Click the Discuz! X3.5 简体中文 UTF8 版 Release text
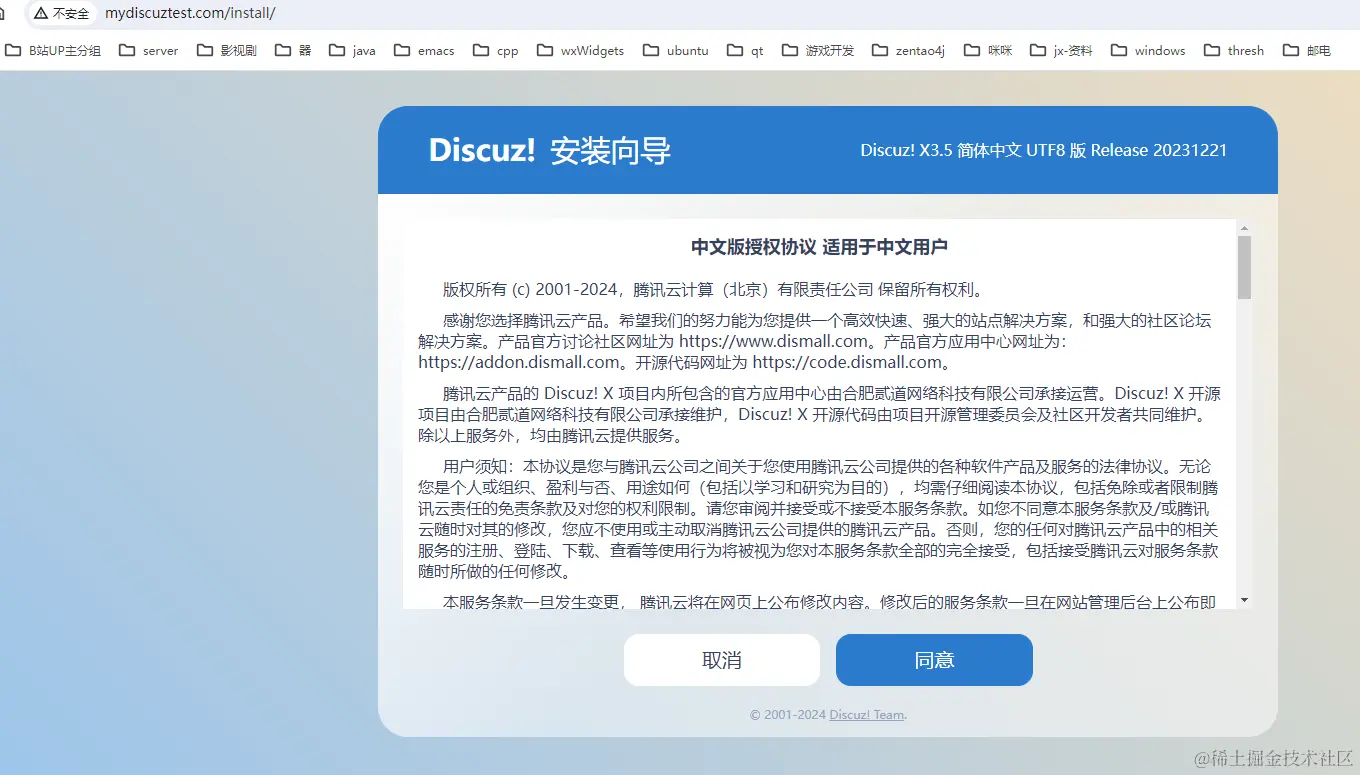1360x775 pixels. (1043, 150)
